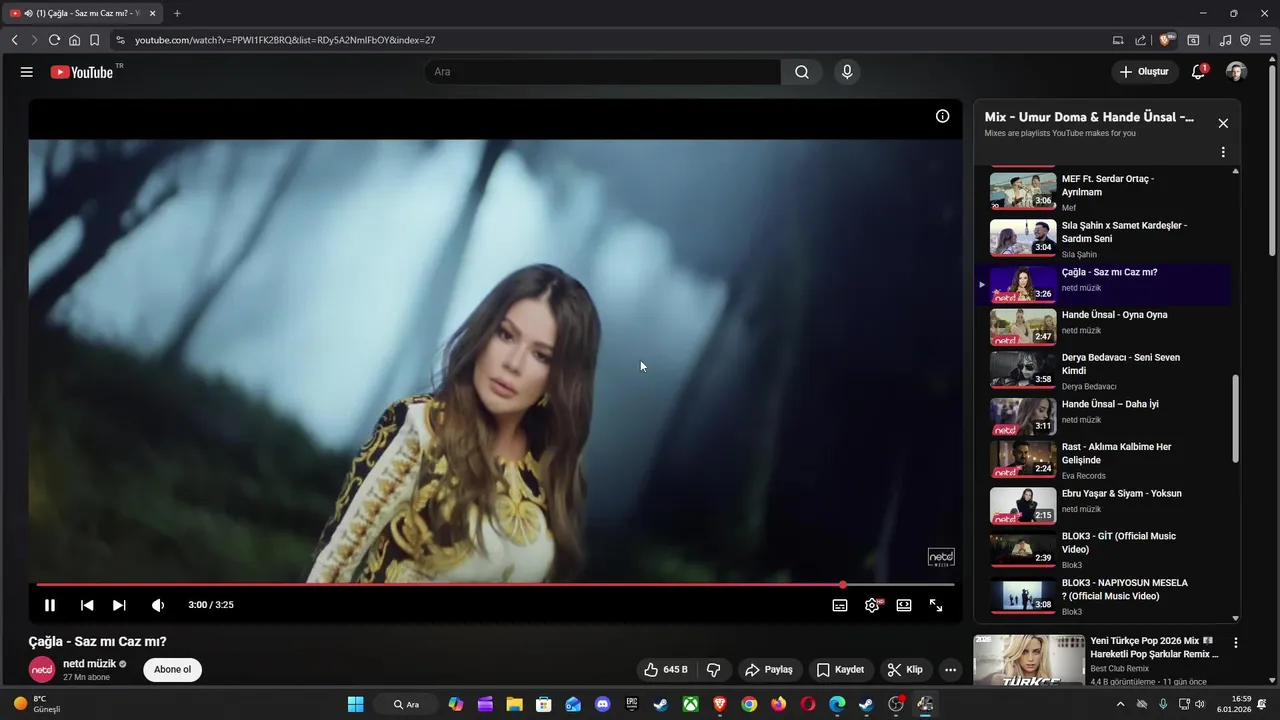The height and width of the screenshot is (720, 1280).
Task: Open the netd müzik channel name link
Action: tap(89, 663)
